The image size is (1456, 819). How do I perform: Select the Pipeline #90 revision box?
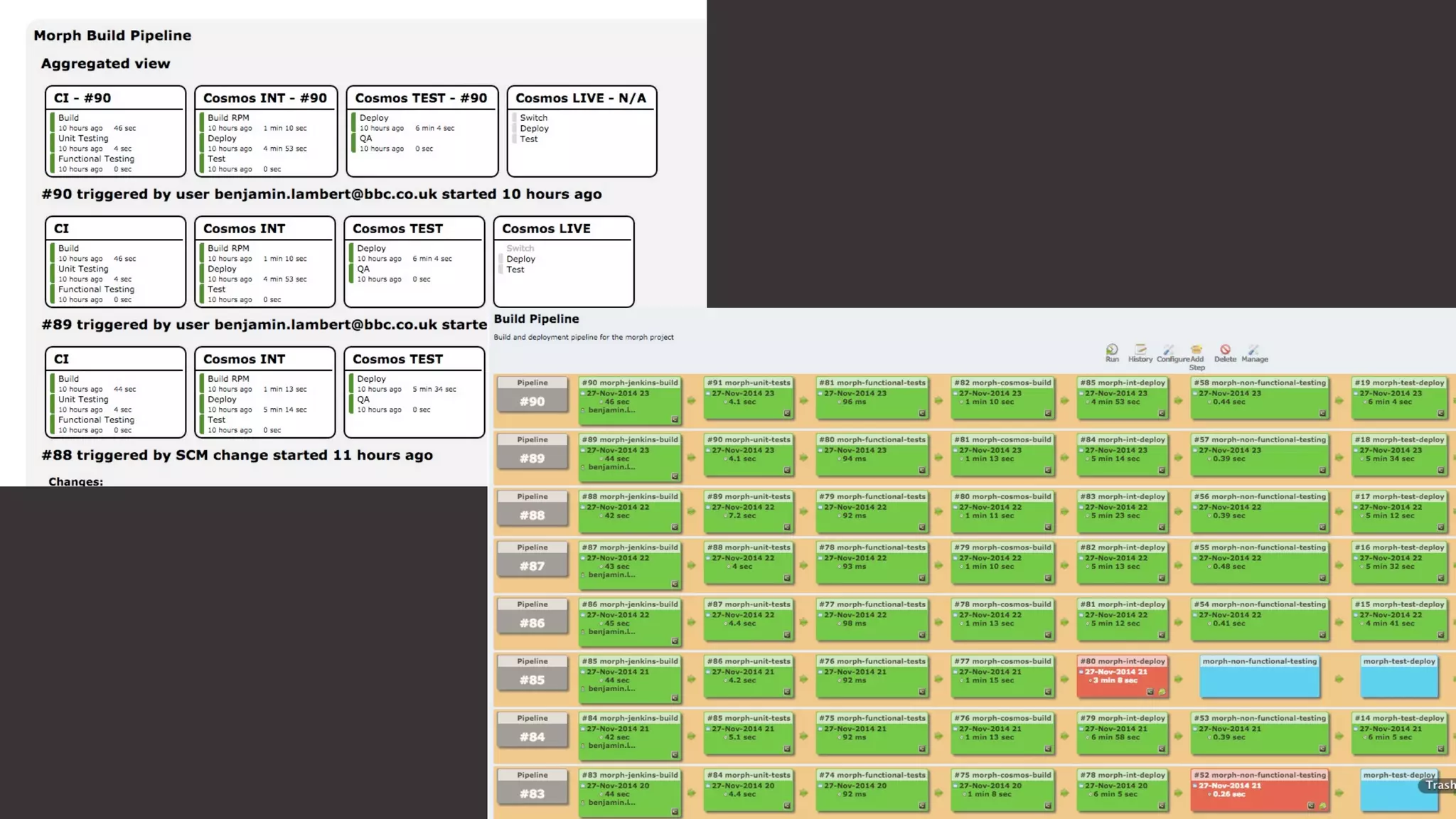point(532,401)
